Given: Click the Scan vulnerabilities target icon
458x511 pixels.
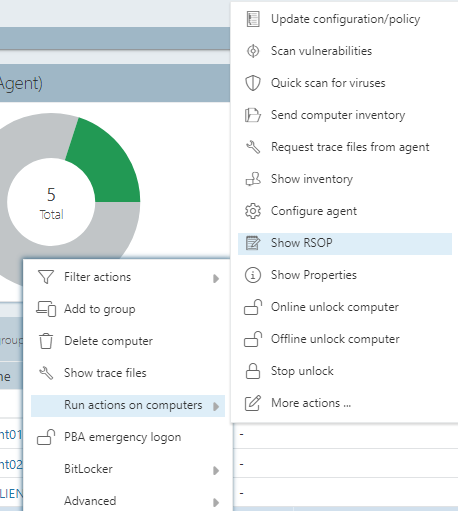Looking at the screenshot, I should pyautogui.click(x=253, y=51).
